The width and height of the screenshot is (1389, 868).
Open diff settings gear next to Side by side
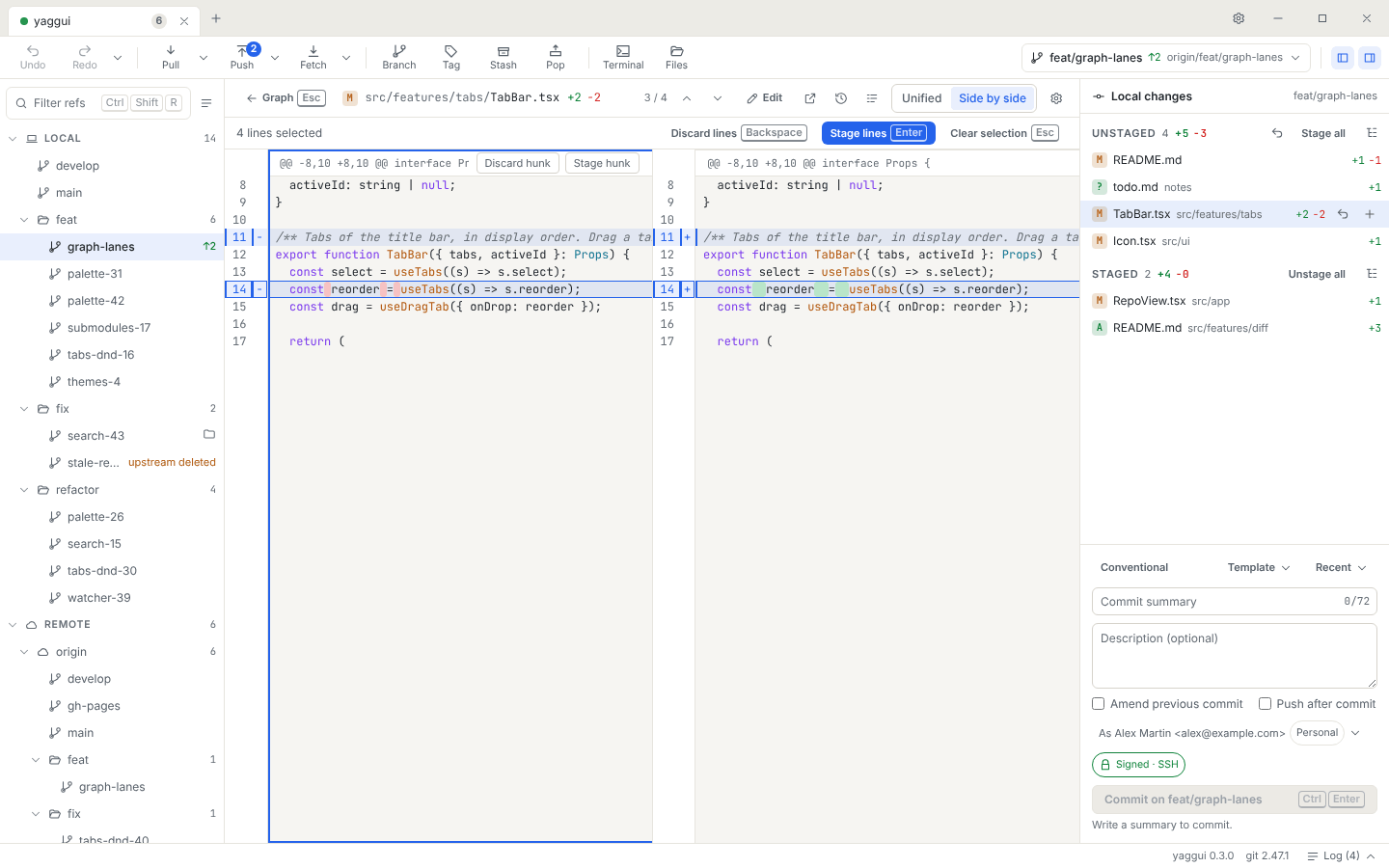tap(1056, 98)
